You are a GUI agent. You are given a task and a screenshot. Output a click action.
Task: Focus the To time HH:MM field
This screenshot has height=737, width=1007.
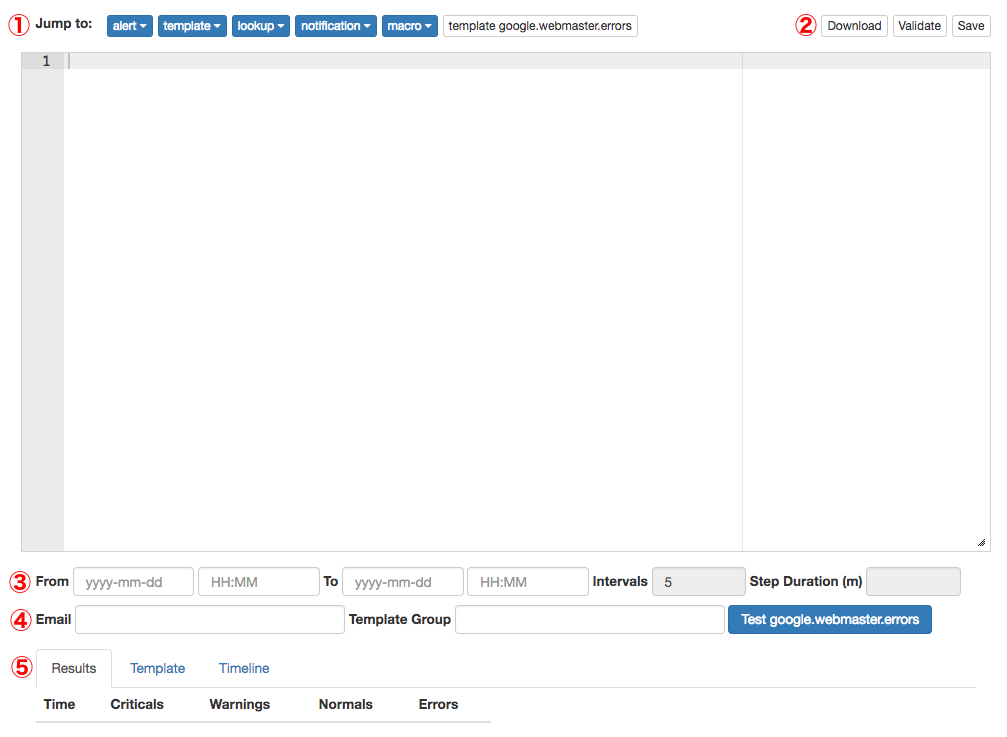pyautogui.click(x=527, y=582)
